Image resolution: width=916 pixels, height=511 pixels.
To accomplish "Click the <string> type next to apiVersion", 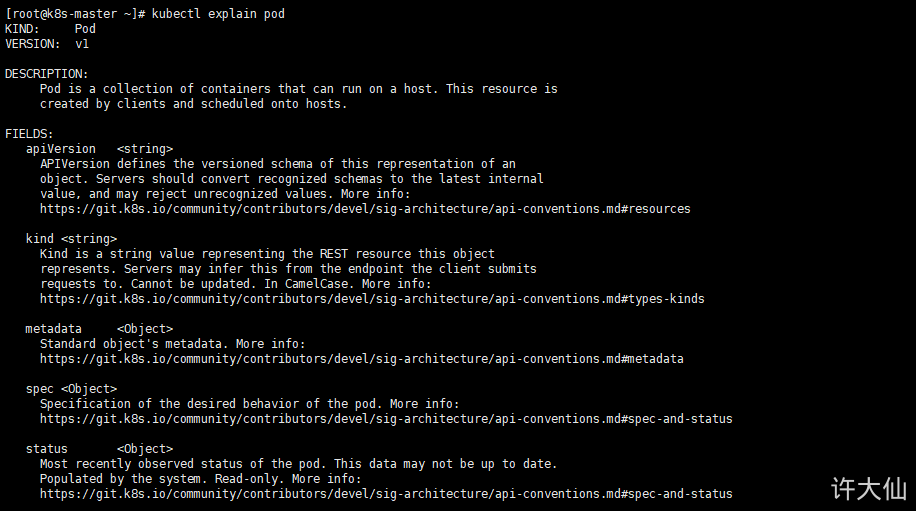I will coord(145,149).
